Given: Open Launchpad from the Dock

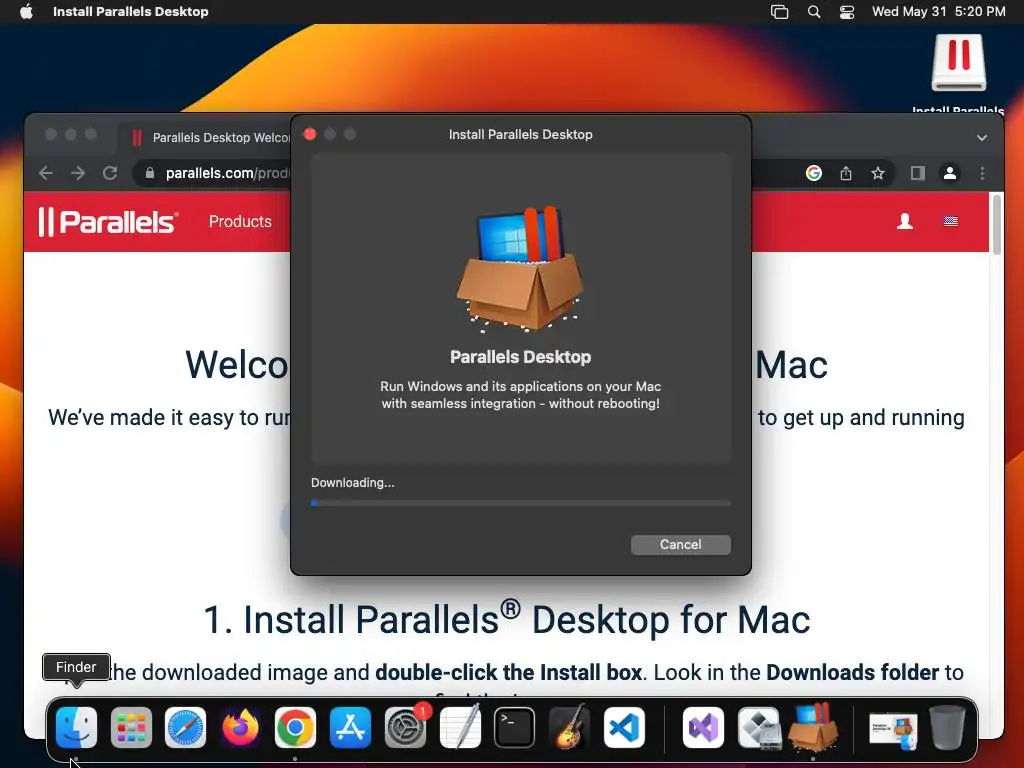Looking at the screenshot, I should point(131,728).
